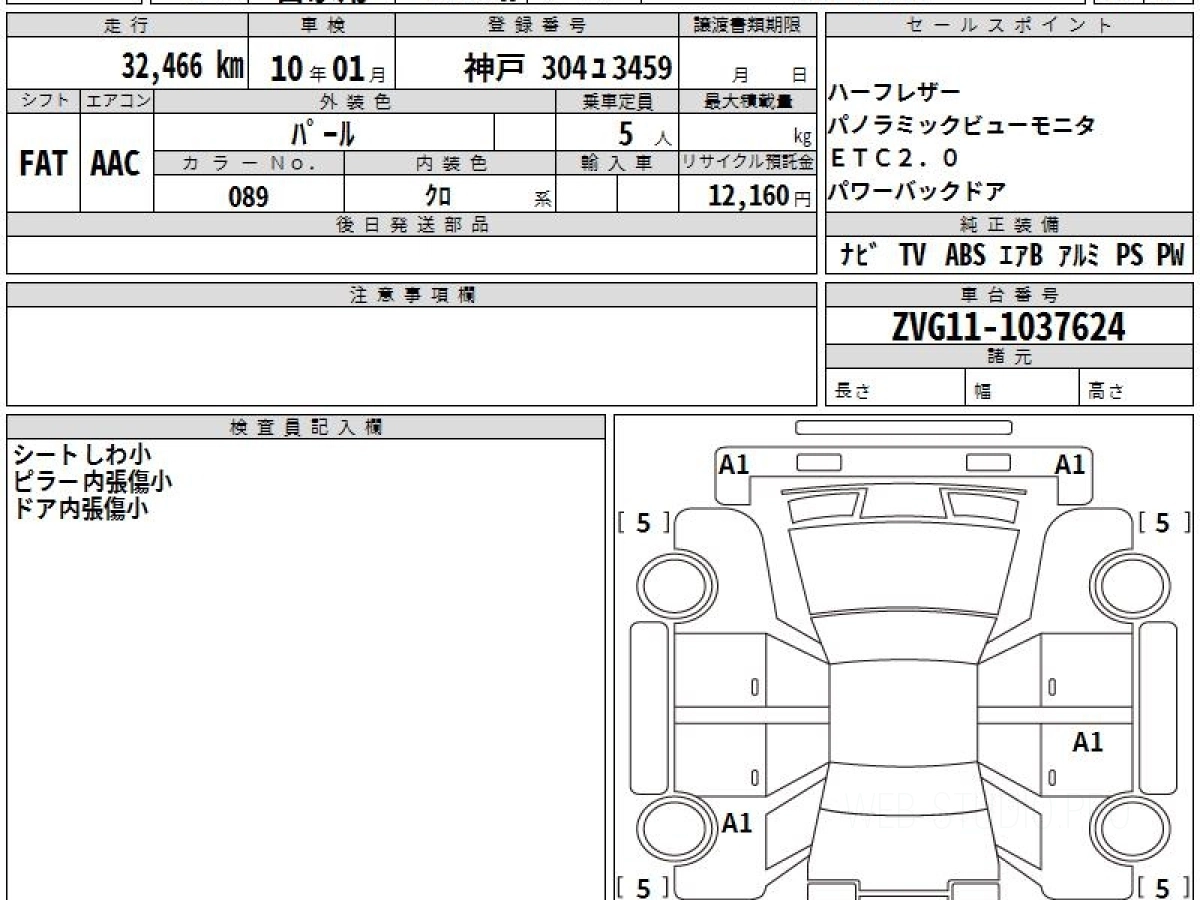Click the mileage value 32,466 km
This screenshot has width=1200, height=900.
(183, 67)
